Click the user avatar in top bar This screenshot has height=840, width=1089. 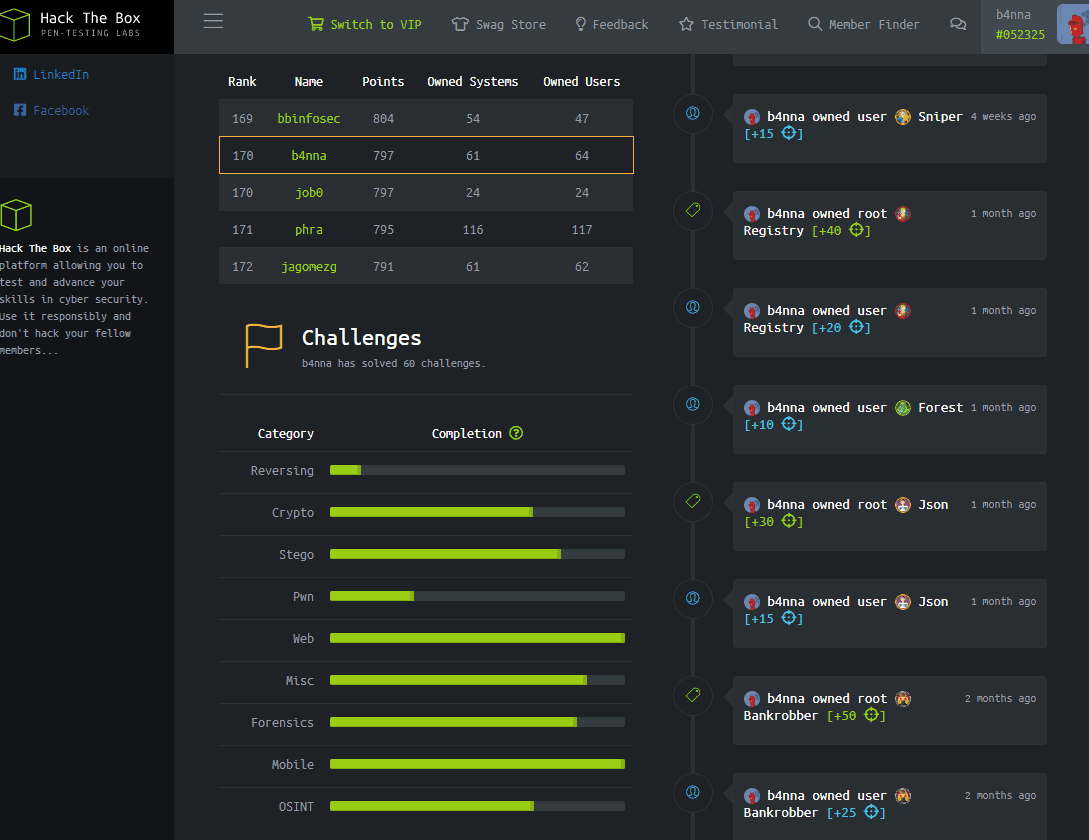click(x=1073, y=24)
